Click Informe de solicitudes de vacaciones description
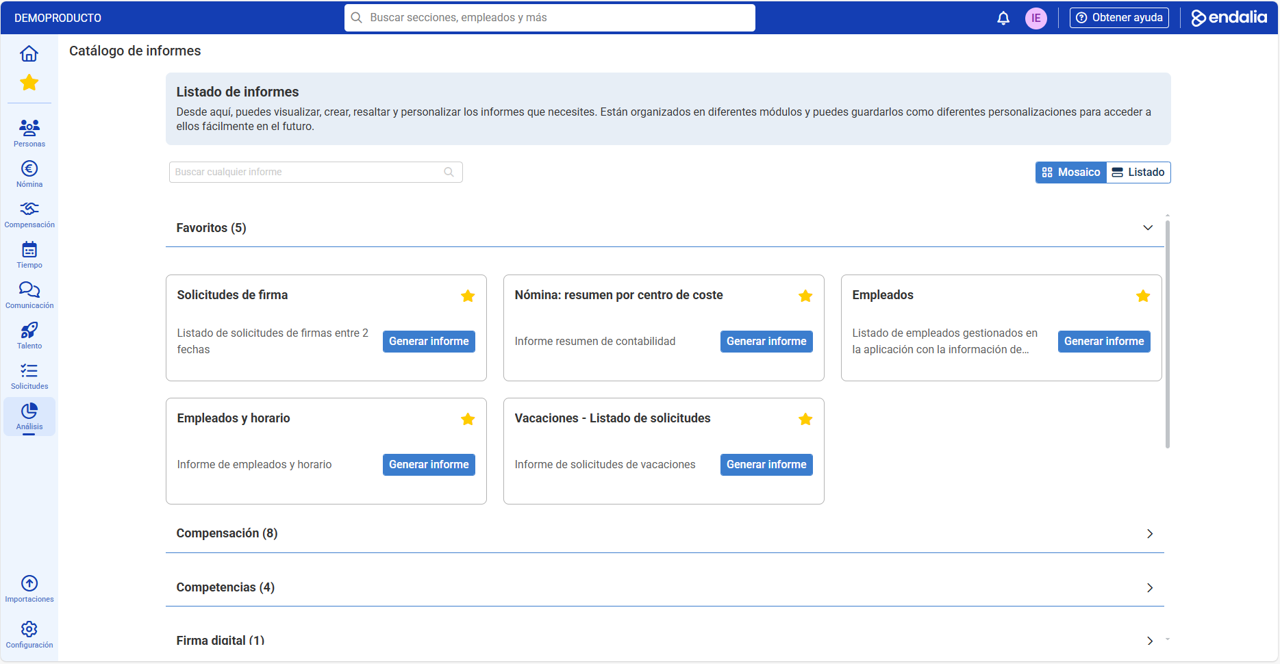Image resolution: width=1280 pixels, height=664 pixels. pos(605,464)
